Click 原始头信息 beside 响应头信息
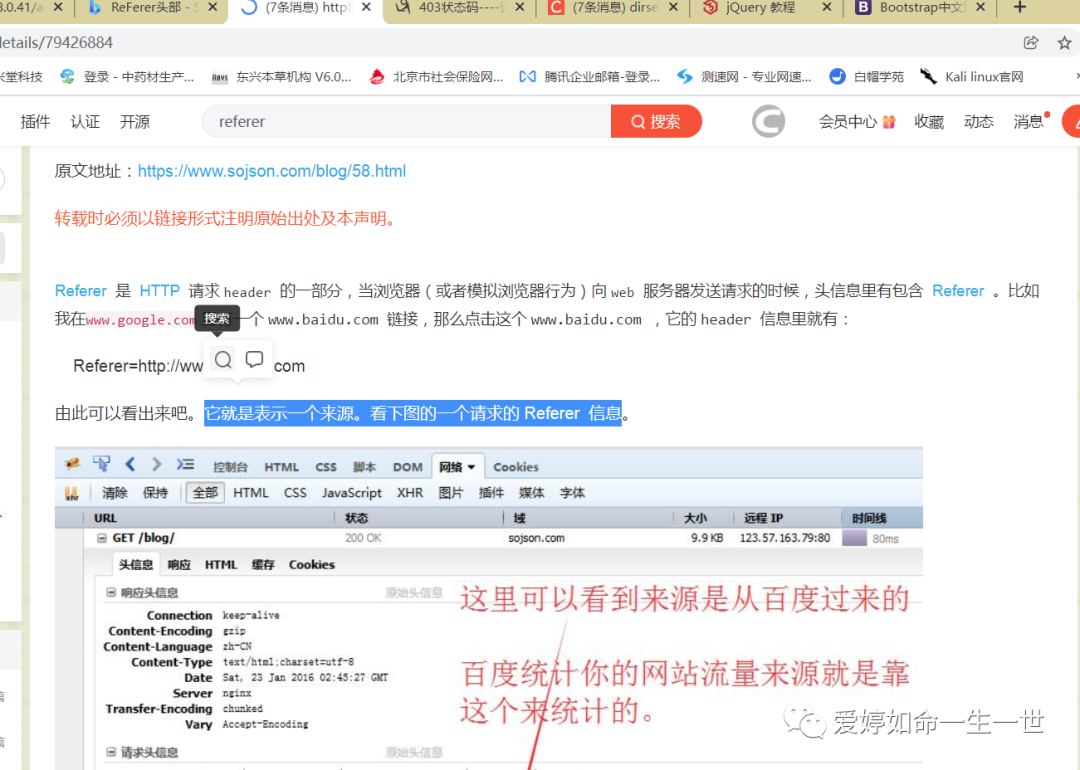Image resolution: width=1080 pixels, height=770 pixels. coord(414,592)
